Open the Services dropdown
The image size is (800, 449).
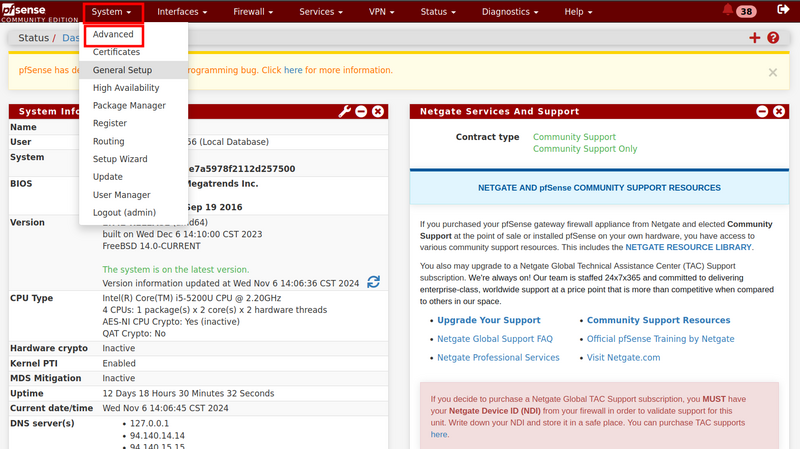[x=321, y=12]
